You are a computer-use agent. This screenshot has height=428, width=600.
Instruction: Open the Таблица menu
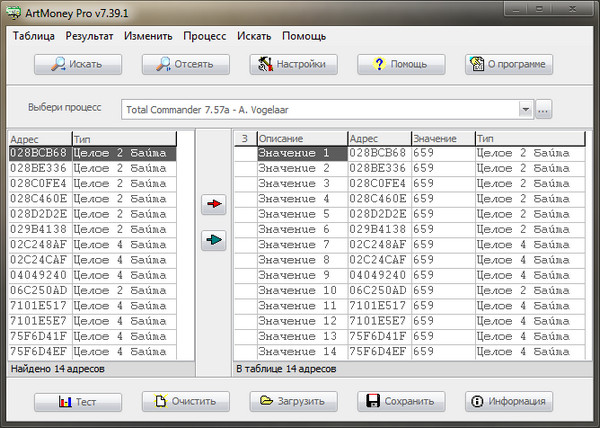pyautogui.click(x=34, y=36)
